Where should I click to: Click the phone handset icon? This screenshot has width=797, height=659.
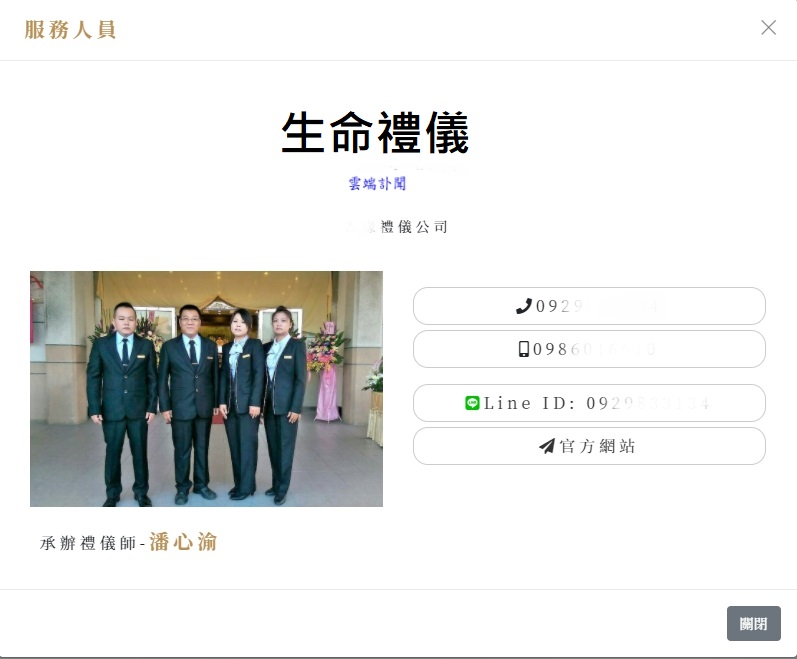click(524, 306)
